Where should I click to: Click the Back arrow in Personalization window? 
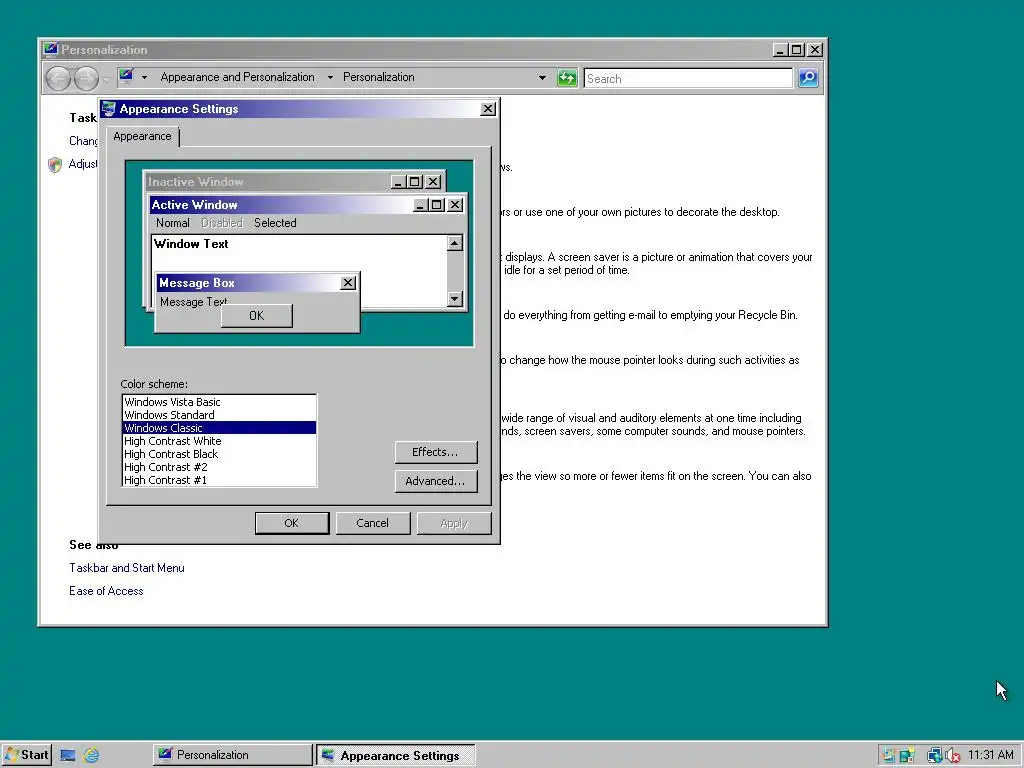(59, 79)
